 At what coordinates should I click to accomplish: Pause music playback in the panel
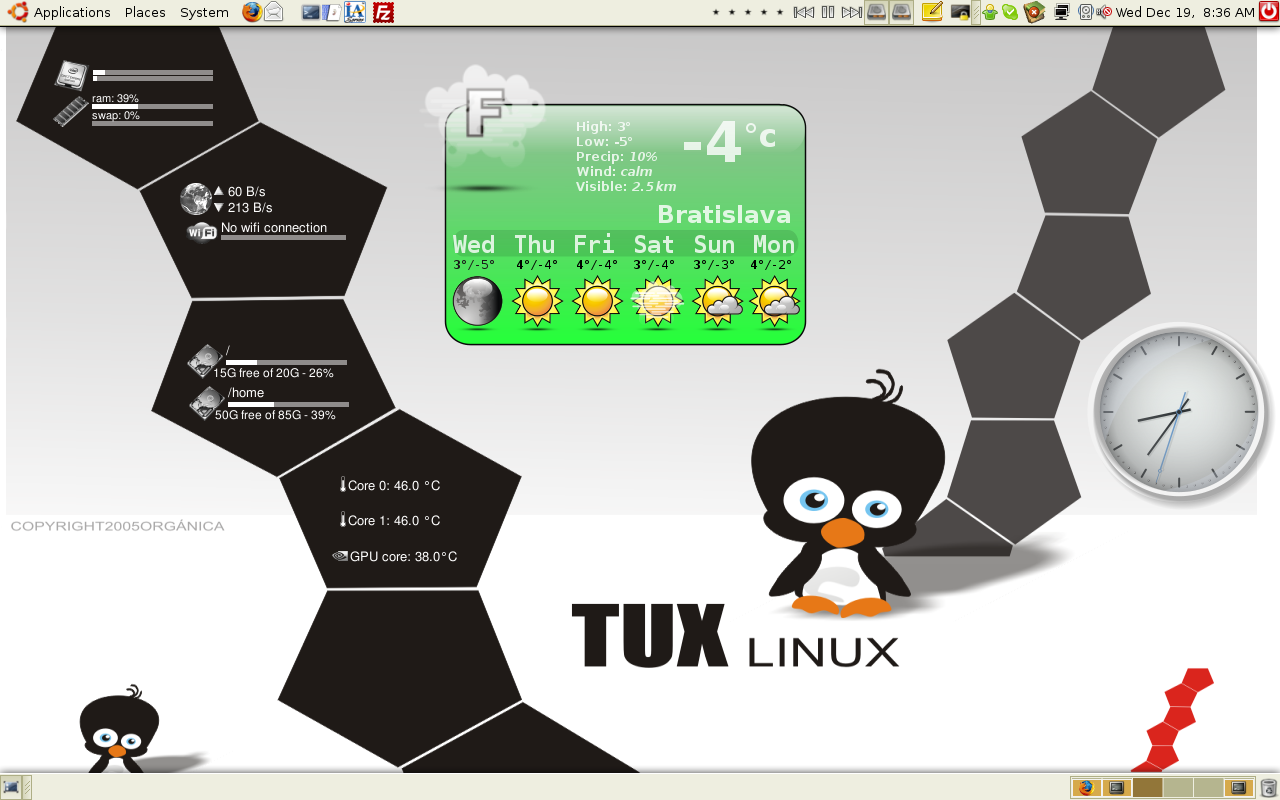[828, 12]
